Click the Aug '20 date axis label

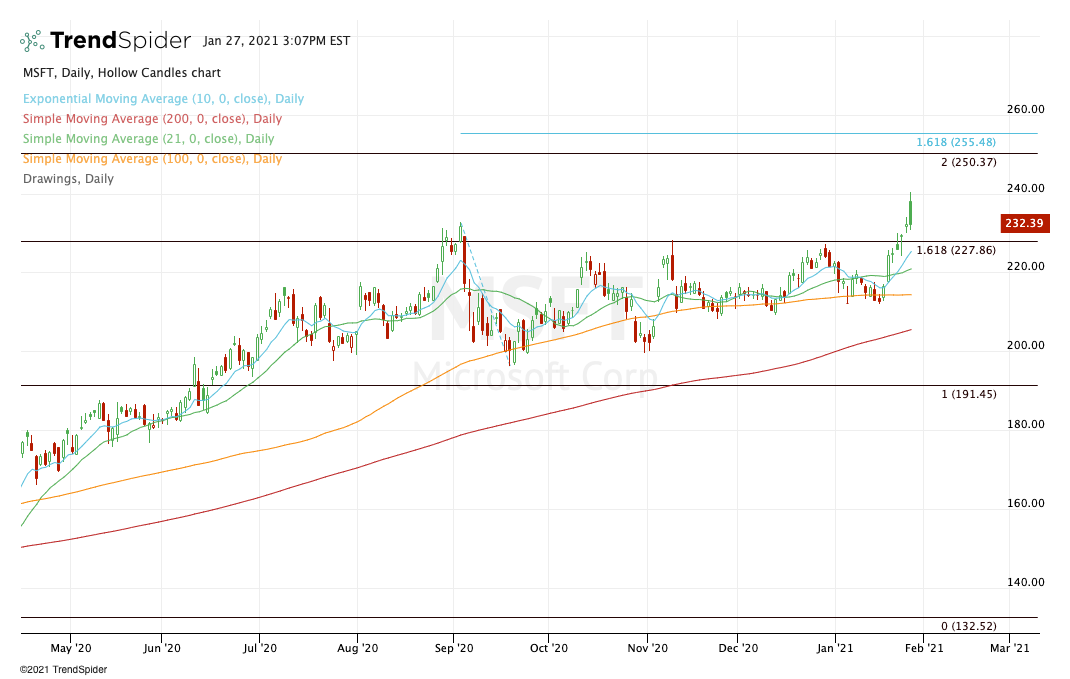(x=358, y=648)
